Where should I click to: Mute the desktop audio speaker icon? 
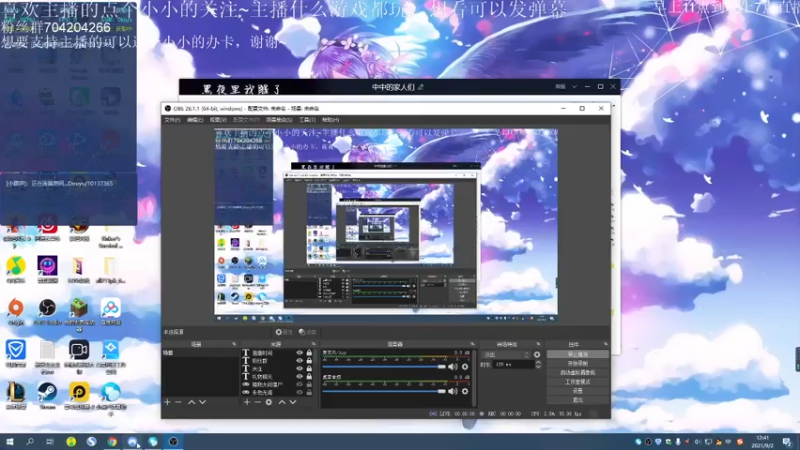click(x=453, y=391)
